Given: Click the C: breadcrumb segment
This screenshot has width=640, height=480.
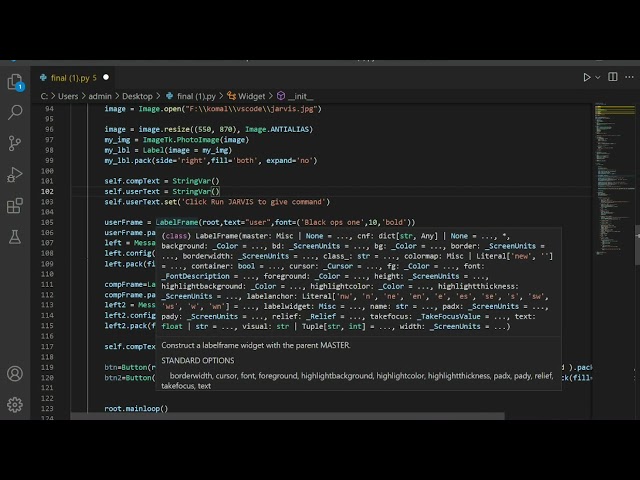Looking at the screenshot, I should tap(44, 96).
